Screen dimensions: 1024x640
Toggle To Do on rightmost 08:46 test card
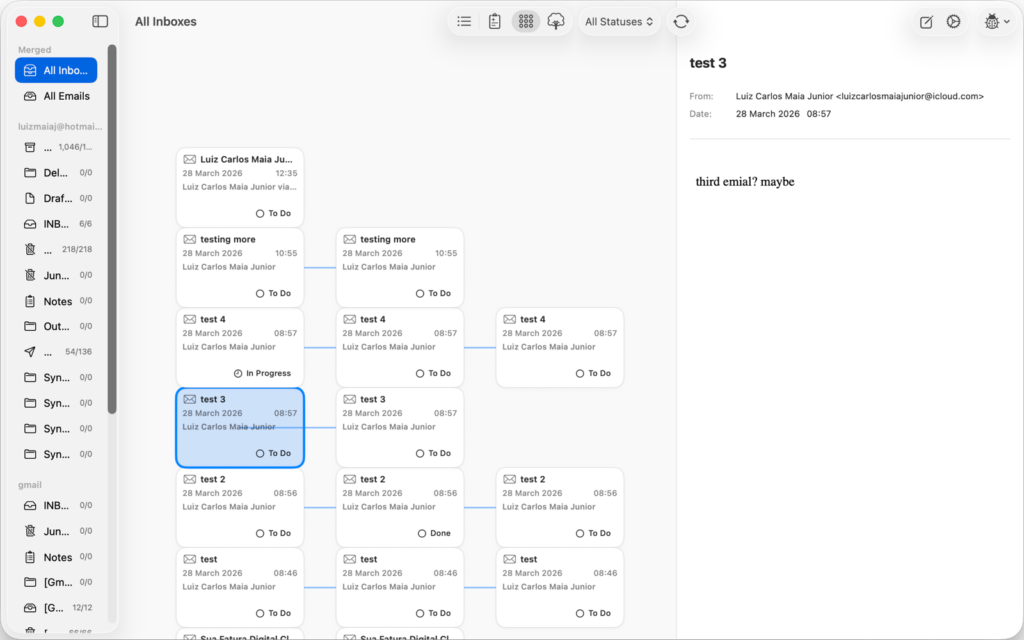click(x=593, y=613)
